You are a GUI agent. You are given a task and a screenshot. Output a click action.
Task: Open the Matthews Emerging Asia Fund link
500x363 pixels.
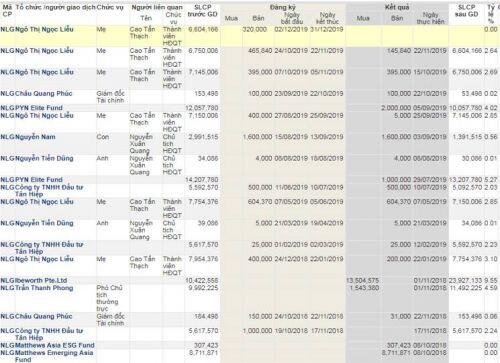point(54,356)
